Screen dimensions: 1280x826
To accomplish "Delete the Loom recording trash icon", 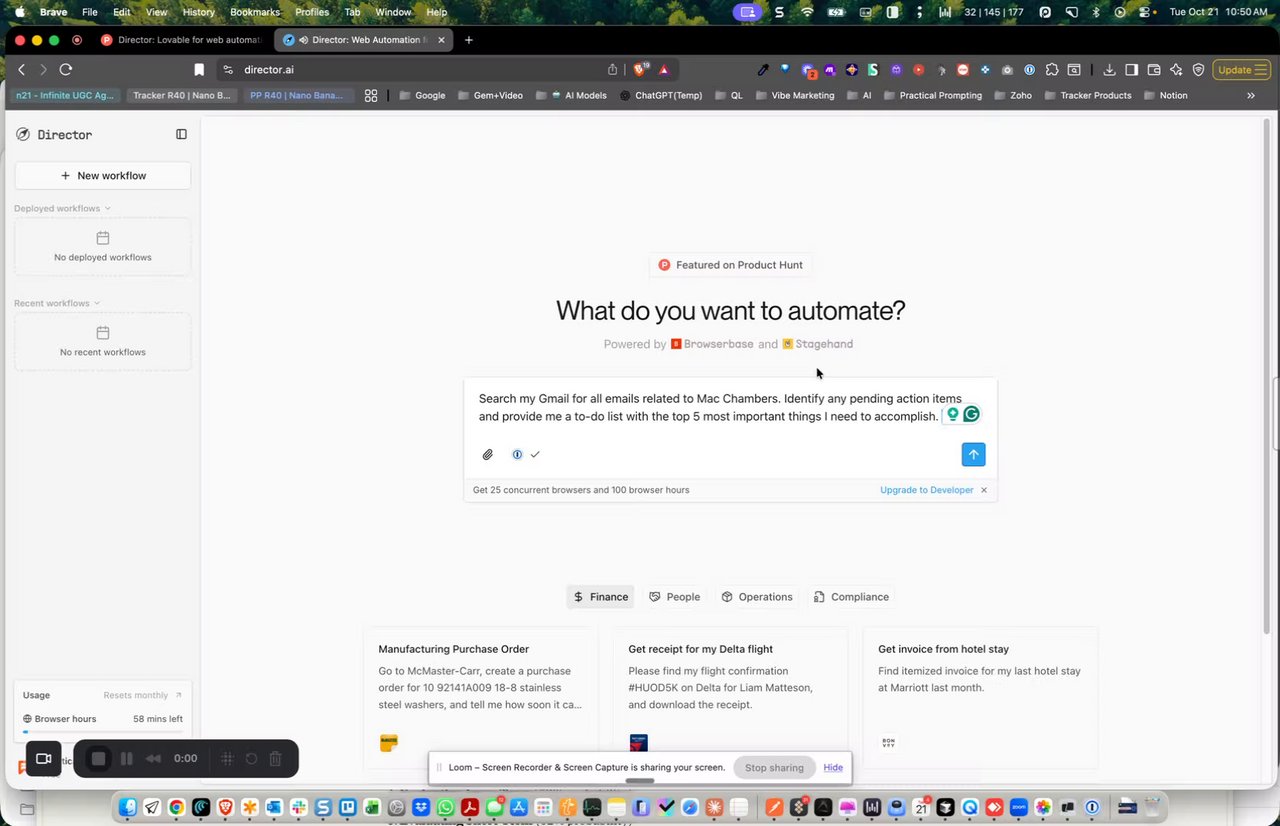I will [275, 758].
